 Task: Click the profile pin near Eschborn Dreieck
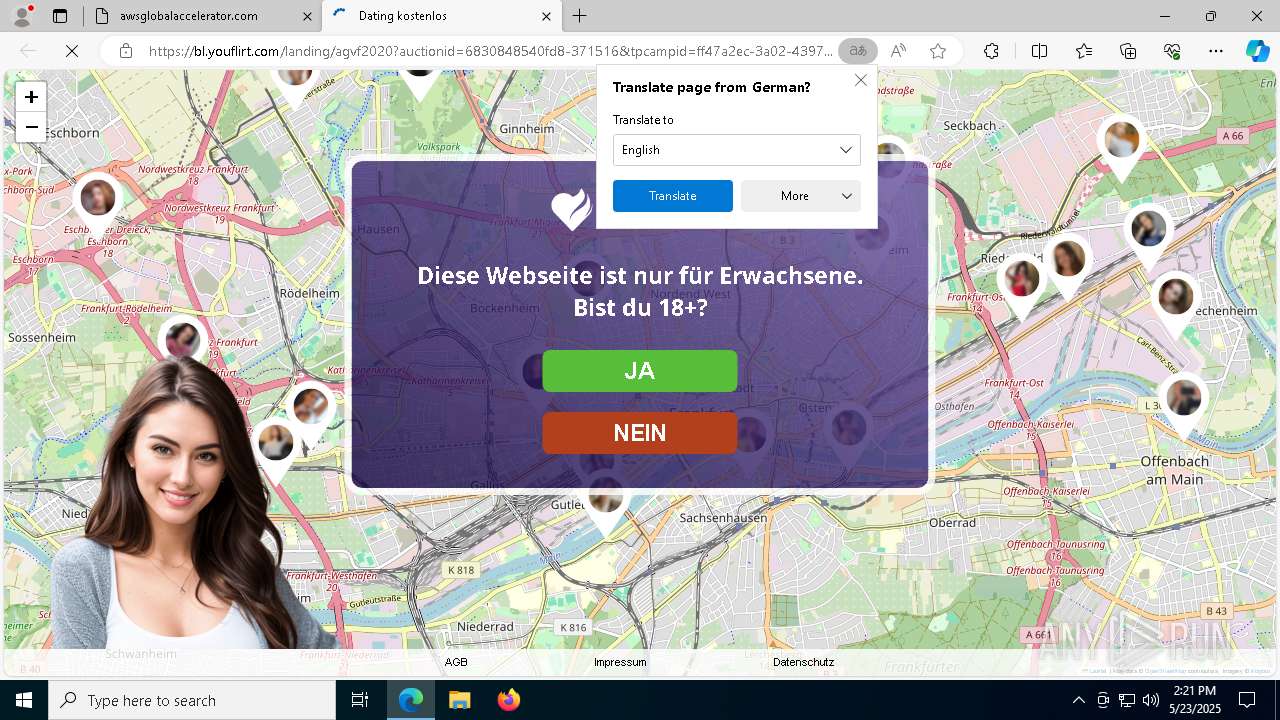98,203
